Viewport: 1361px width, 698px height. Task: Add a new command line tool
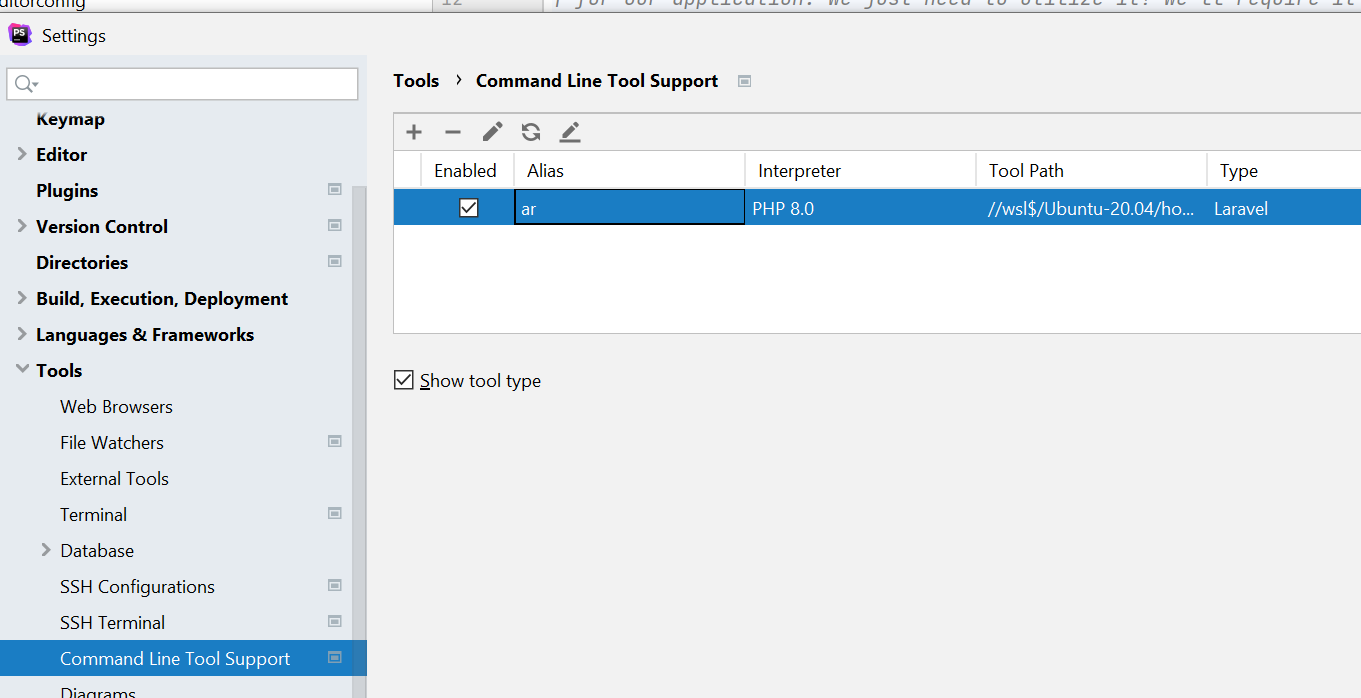(x=413, y=131)
